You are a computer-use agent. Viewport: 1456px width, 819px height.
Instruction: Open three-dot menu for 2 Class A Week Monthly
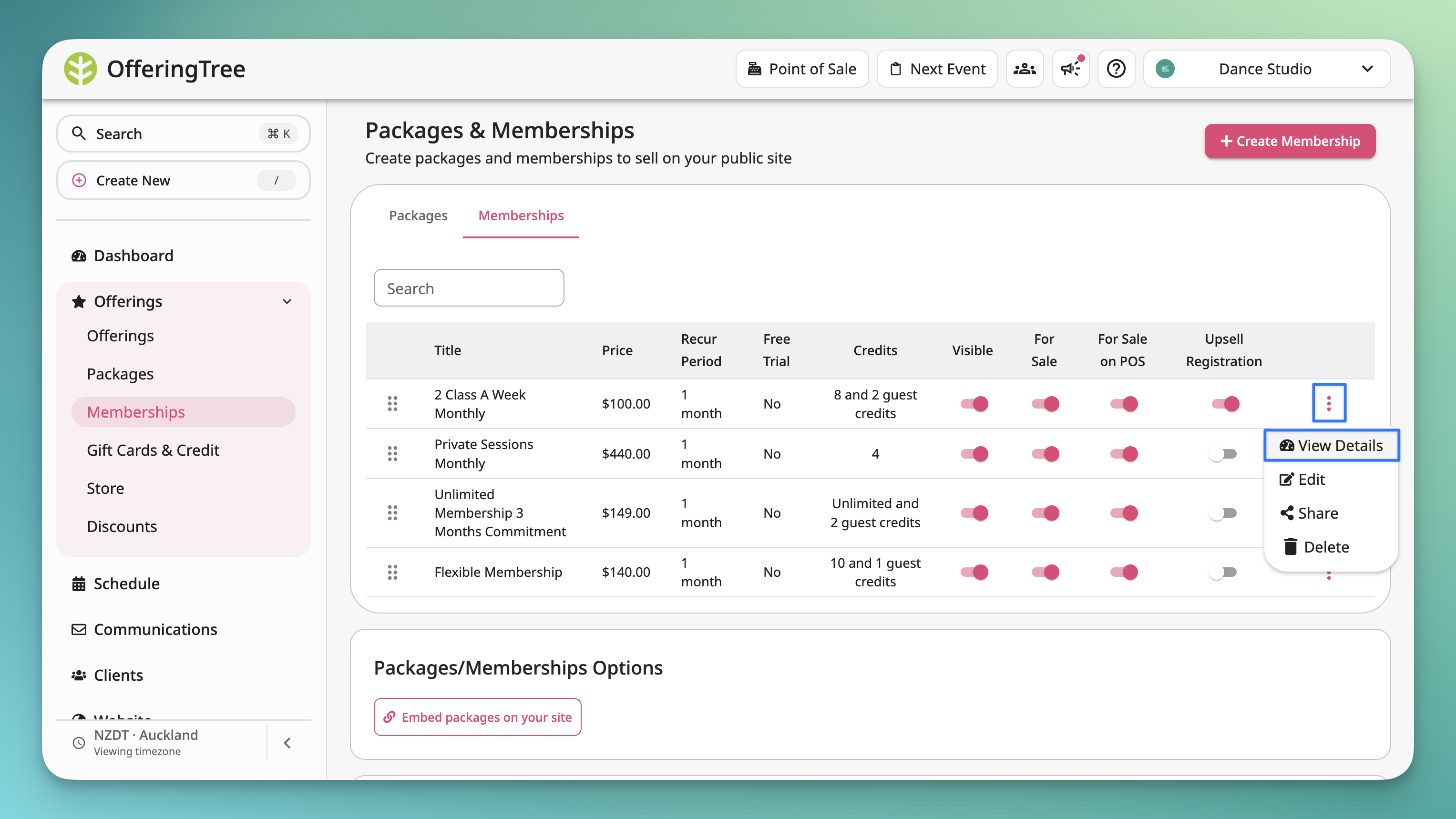1329,403
